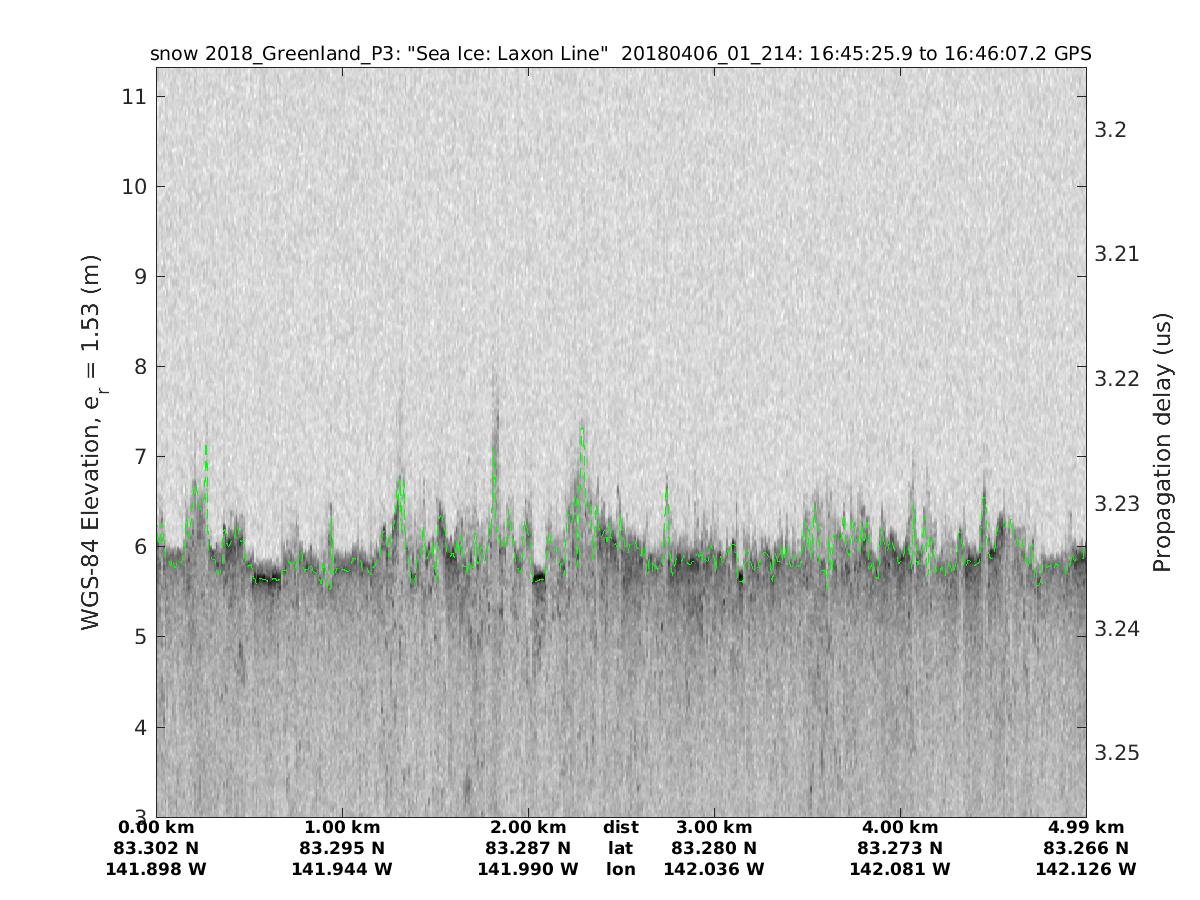Click the '142.081 W' longitude label
The height and width of the screenshot is (900, 1200).
[900, 869]
